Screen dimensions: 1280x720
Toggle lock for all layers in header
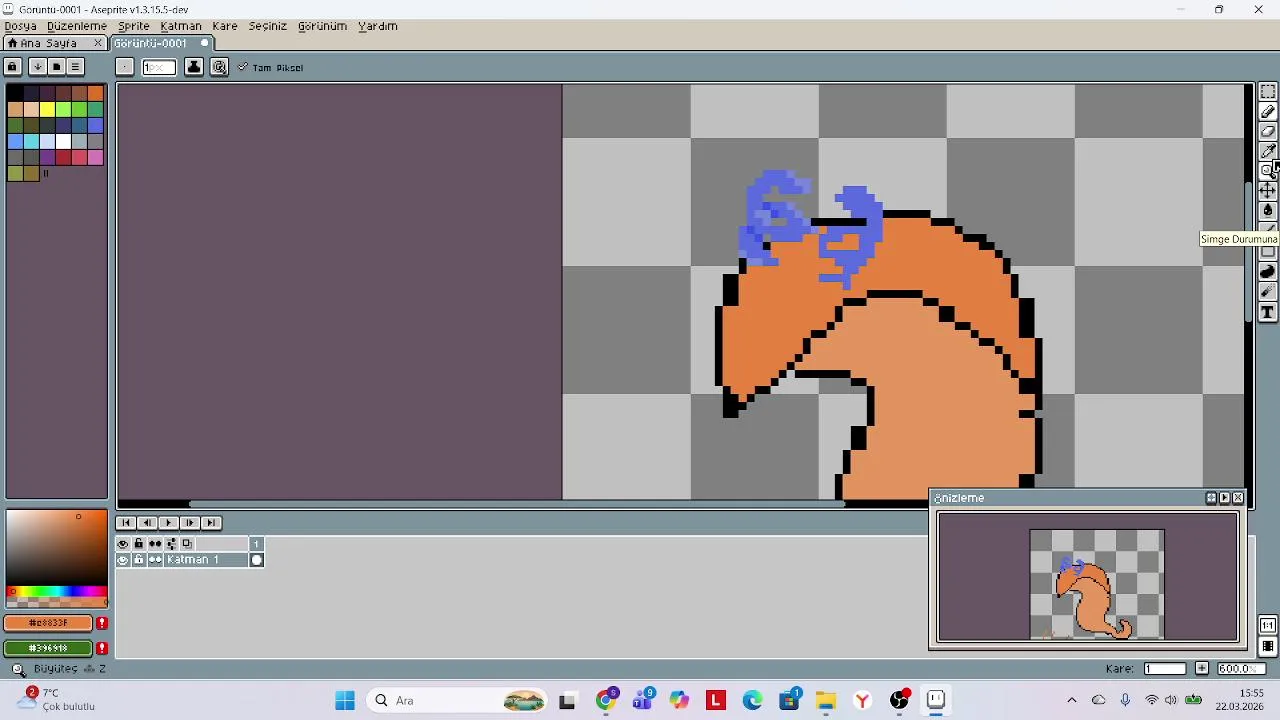(x=139, y=544)
